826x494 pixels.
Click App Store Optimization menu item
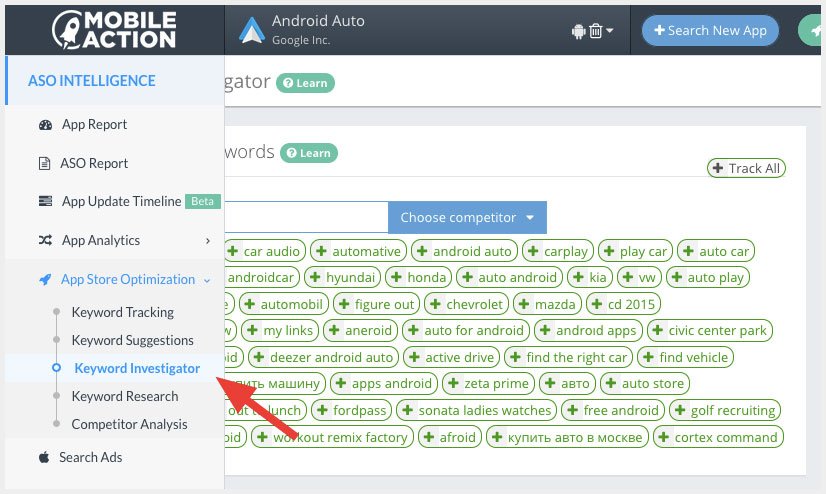click(x=127, y=279)
